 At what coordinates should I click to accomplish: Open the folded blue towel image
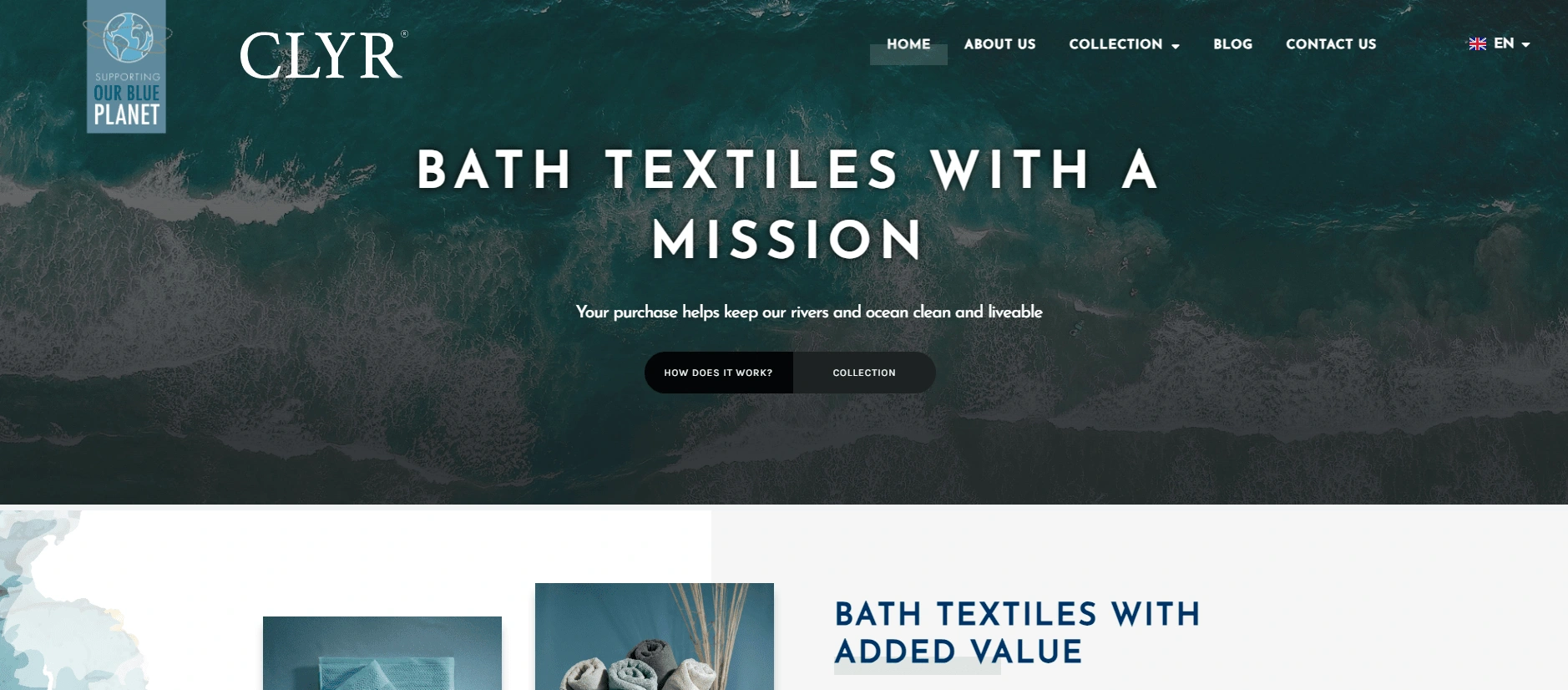point(382,653)
